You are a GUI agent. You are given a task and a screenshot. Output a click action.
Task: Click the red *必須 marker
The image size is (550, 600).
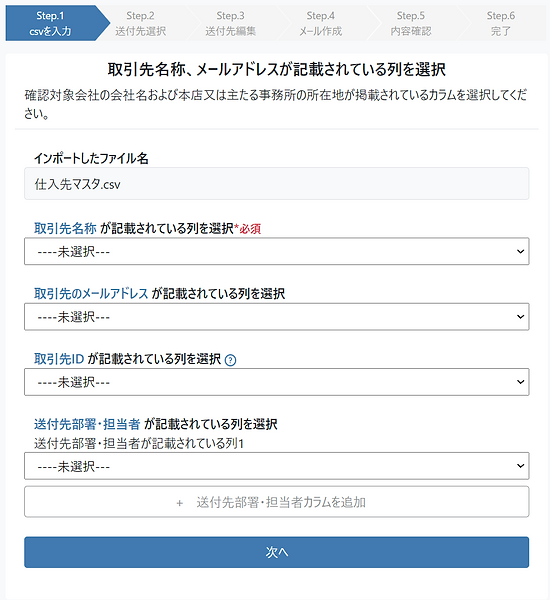248,229
